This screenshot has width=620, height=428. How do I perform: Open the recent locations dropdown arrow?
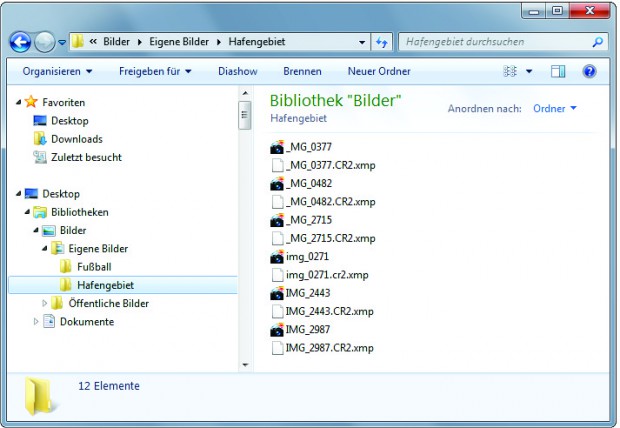62,42
